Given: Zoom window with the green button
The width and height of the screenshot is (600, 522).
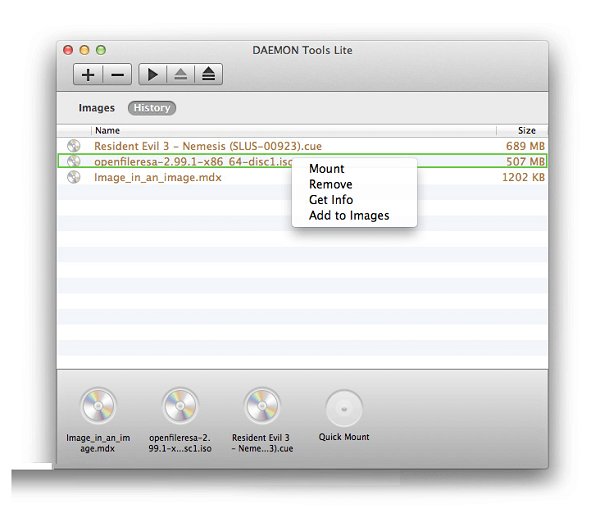Looking at the screenshot, I should pos(101,50).
